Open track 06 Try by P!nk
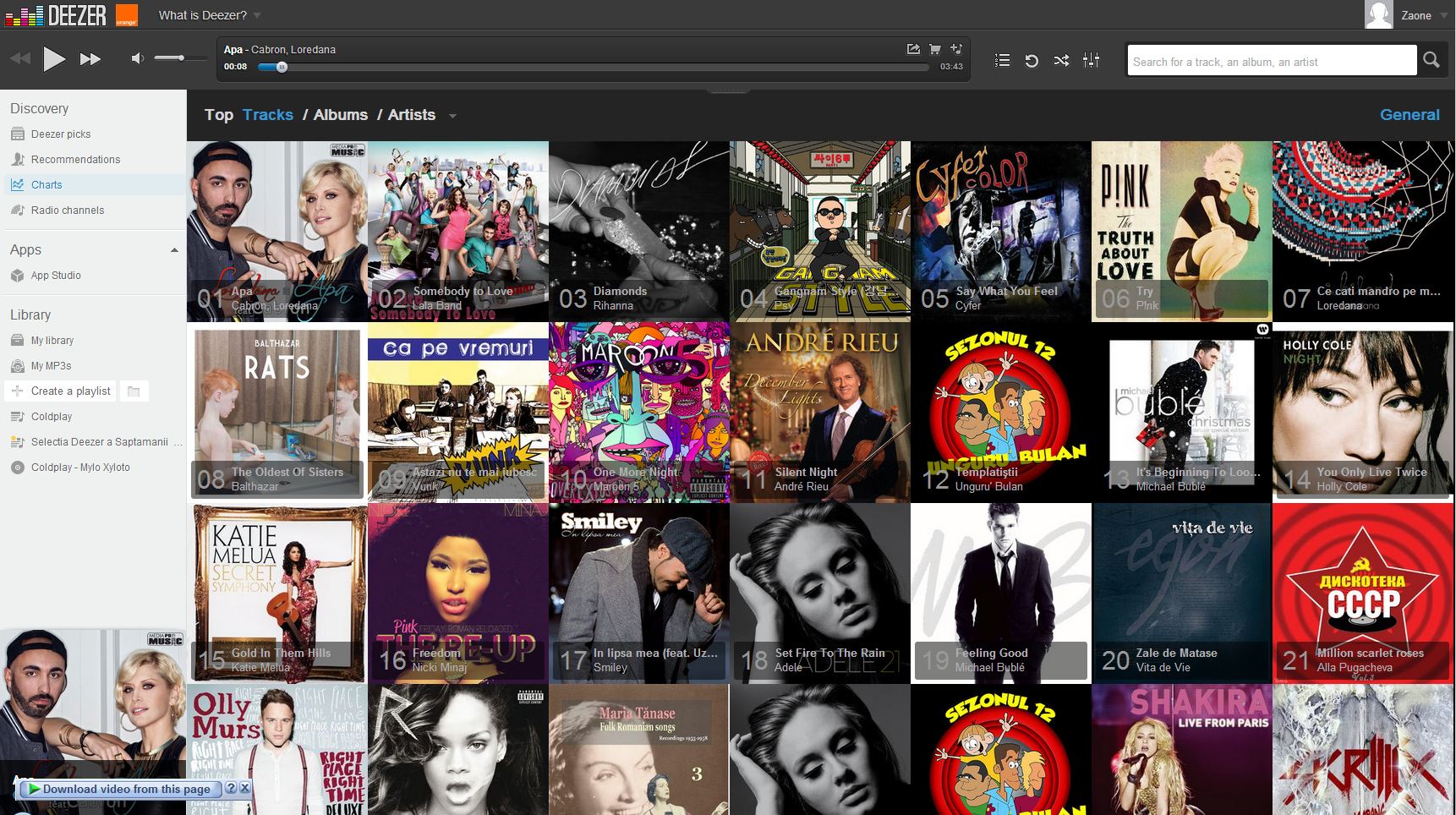Image resolution: width=1456 pixels, height=815 pixels. pos(1182,232)
